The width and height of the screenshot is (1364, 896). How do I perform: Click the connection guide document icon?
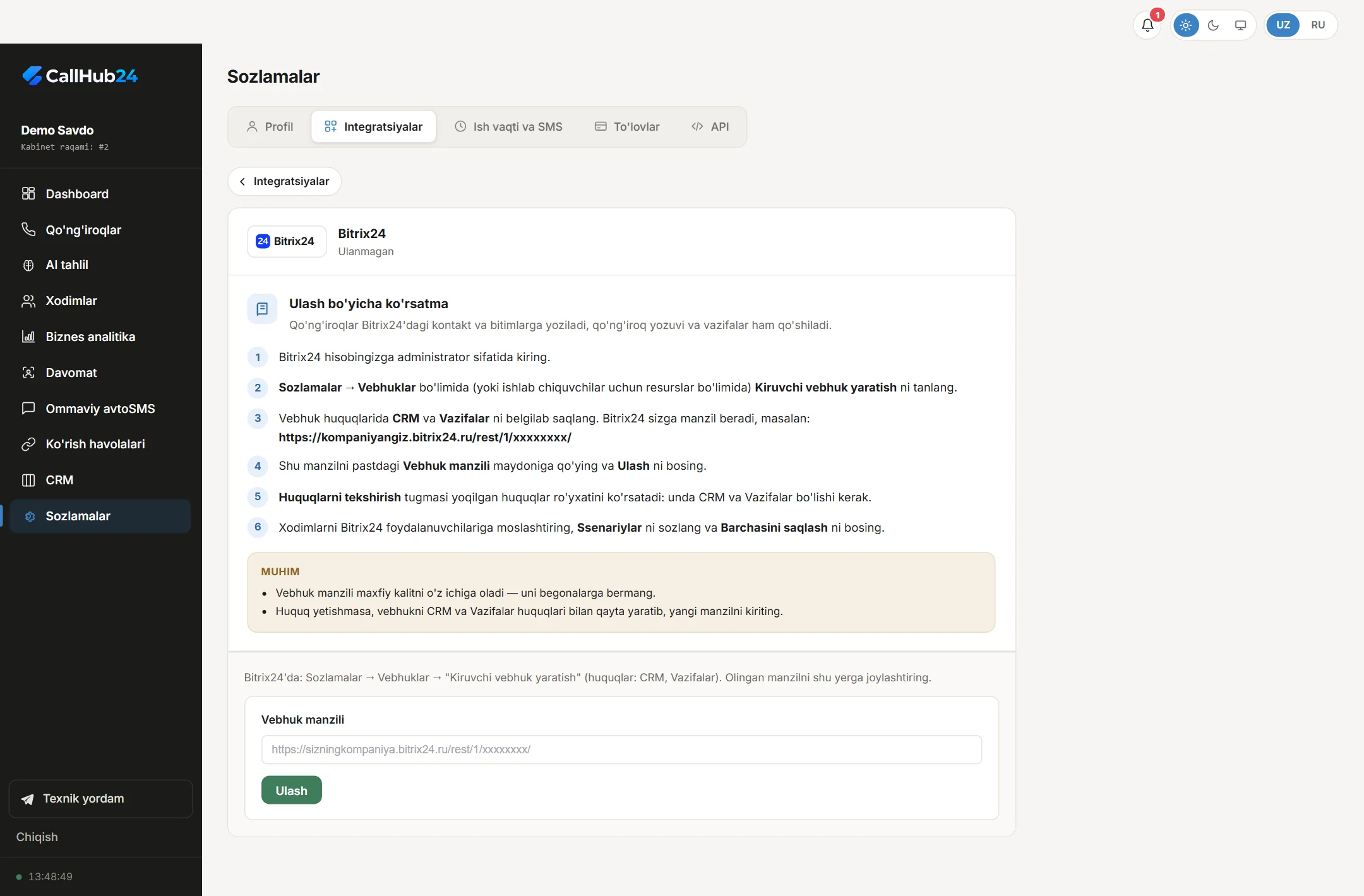coord(262,309)
